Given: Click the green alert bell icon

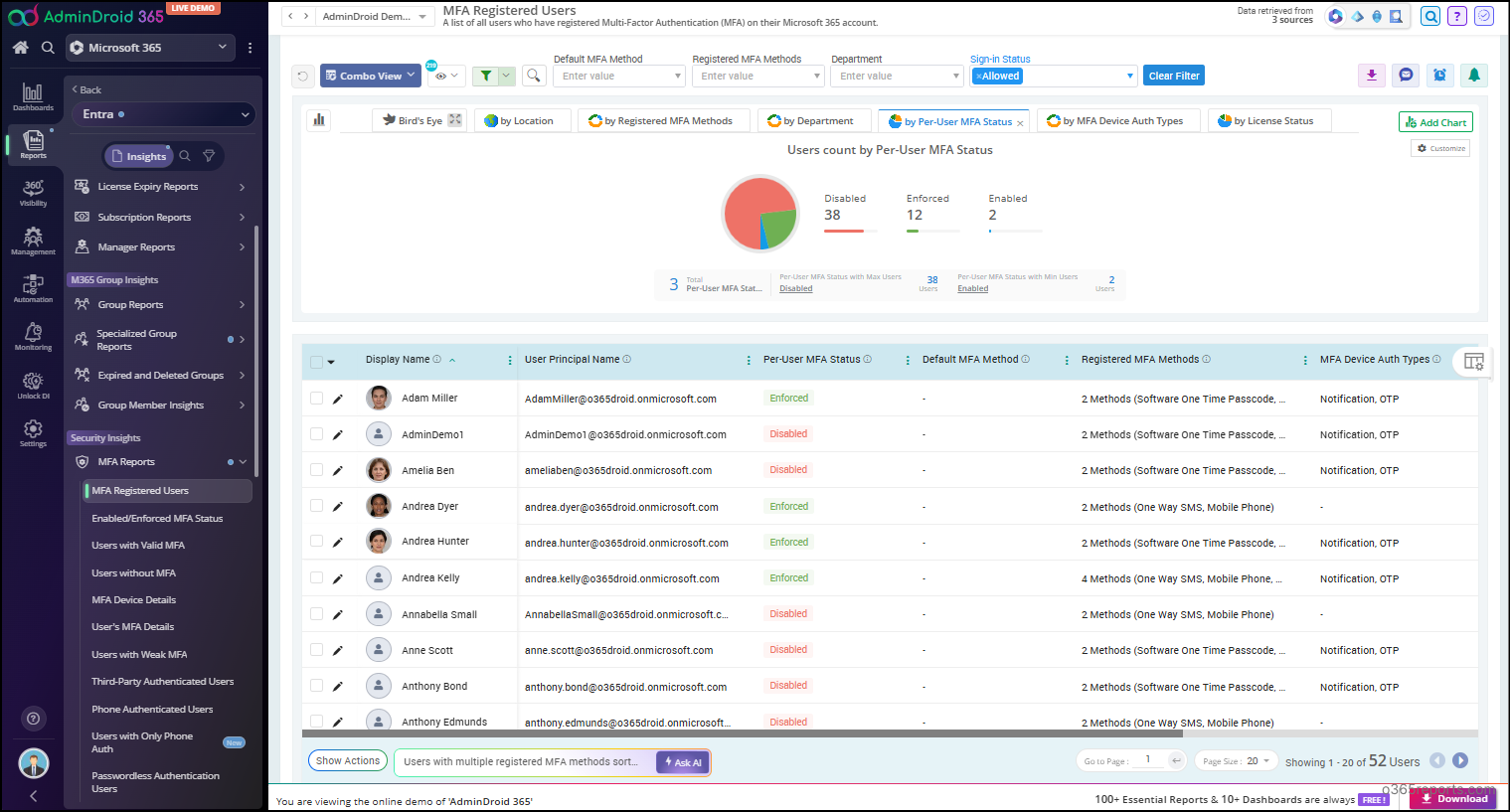Looking at the screenshot, I should tap(1474, 76).
